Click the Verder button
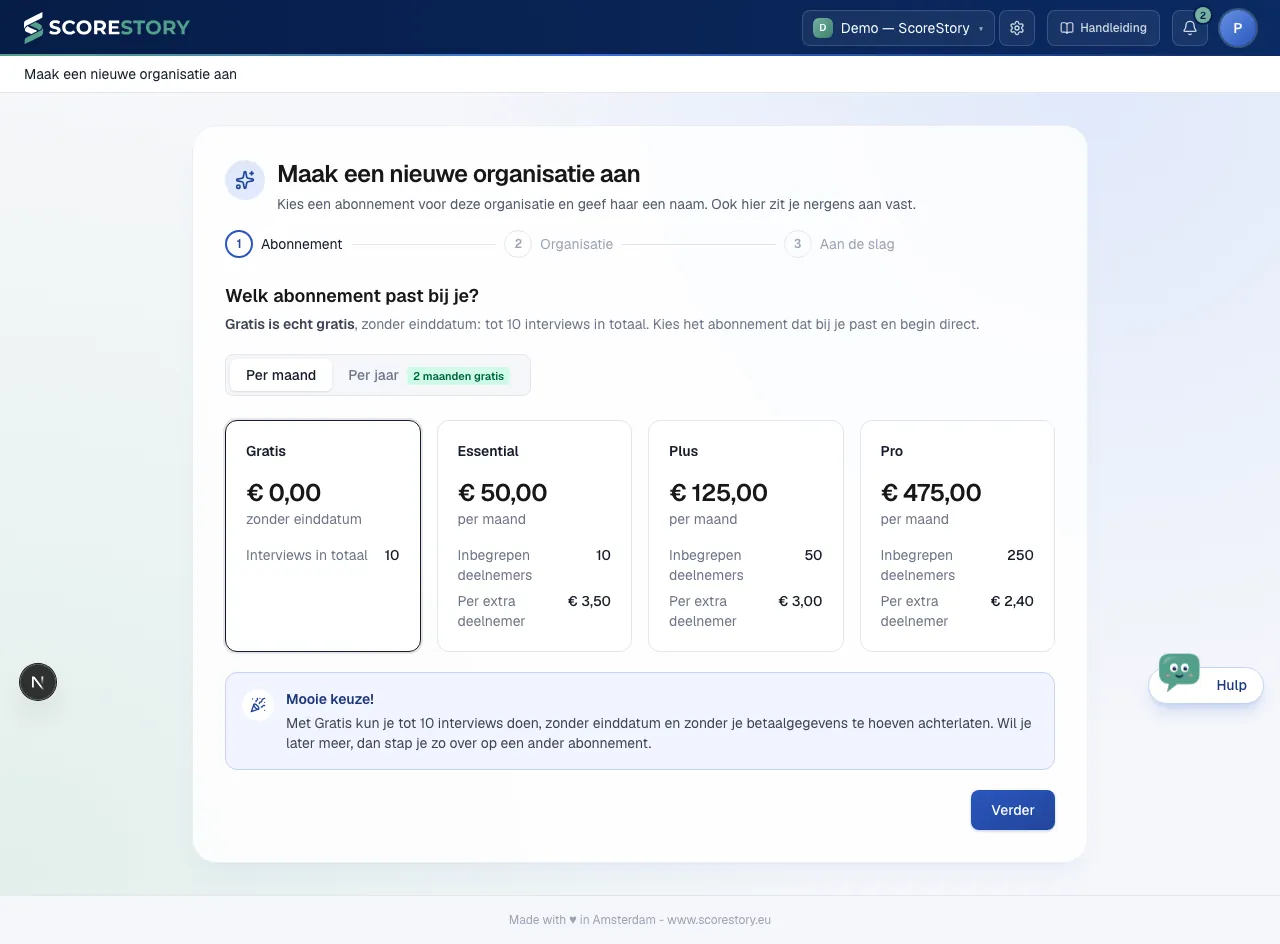Screen dimensions: 1280x944 click(1013, 810)
